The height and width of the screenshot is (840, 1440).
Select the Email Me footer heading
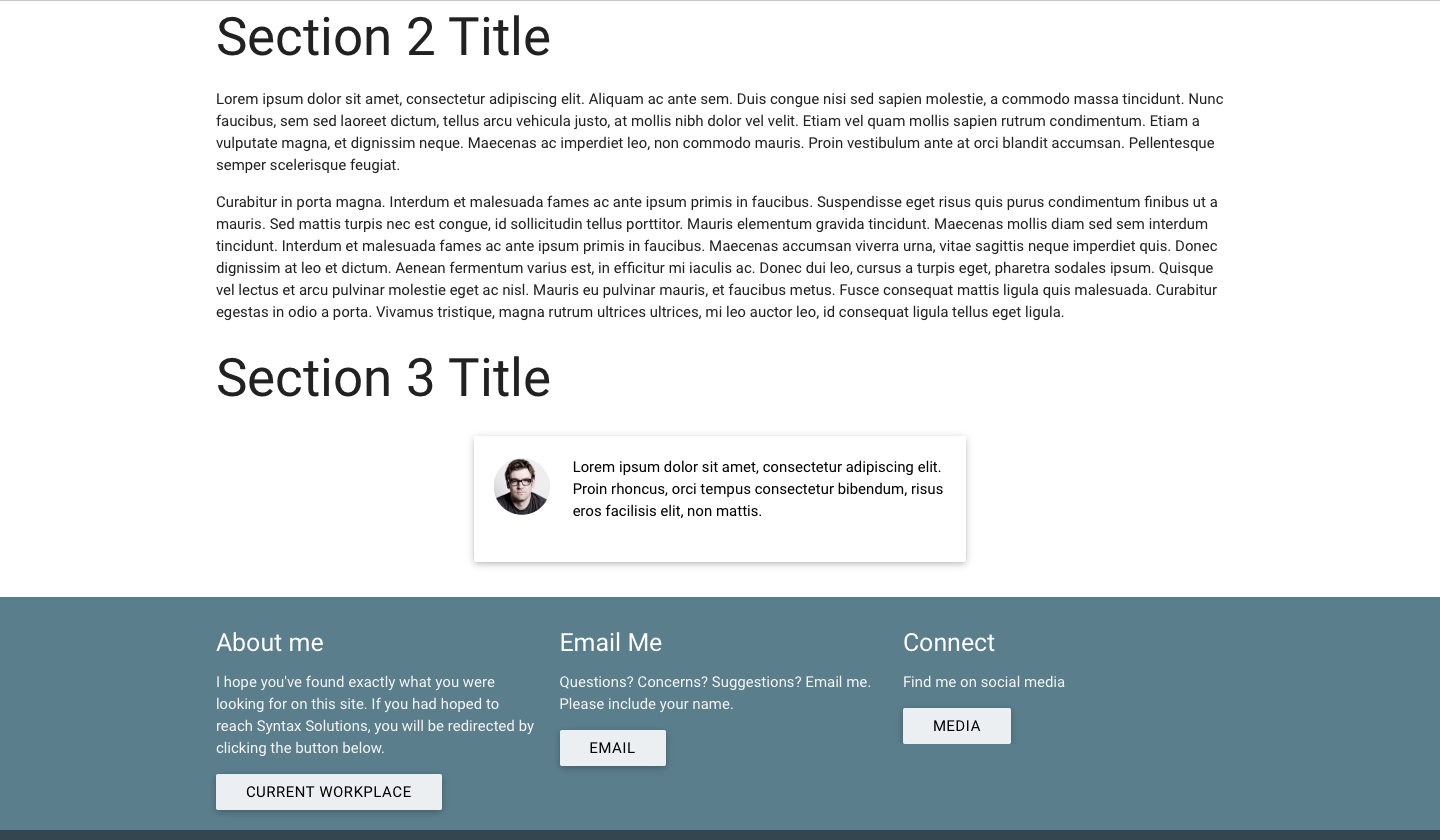click(610, 643)
